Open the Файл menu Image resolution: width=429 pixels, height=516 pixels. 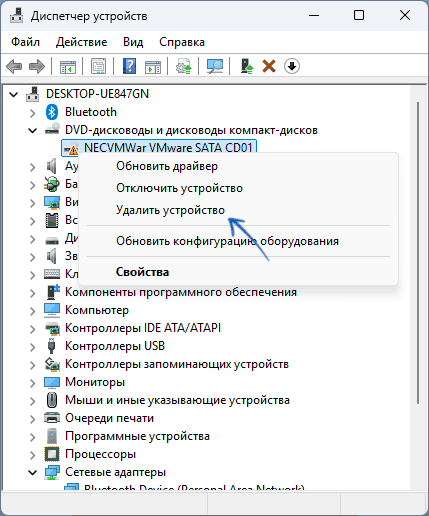(25, 42)
